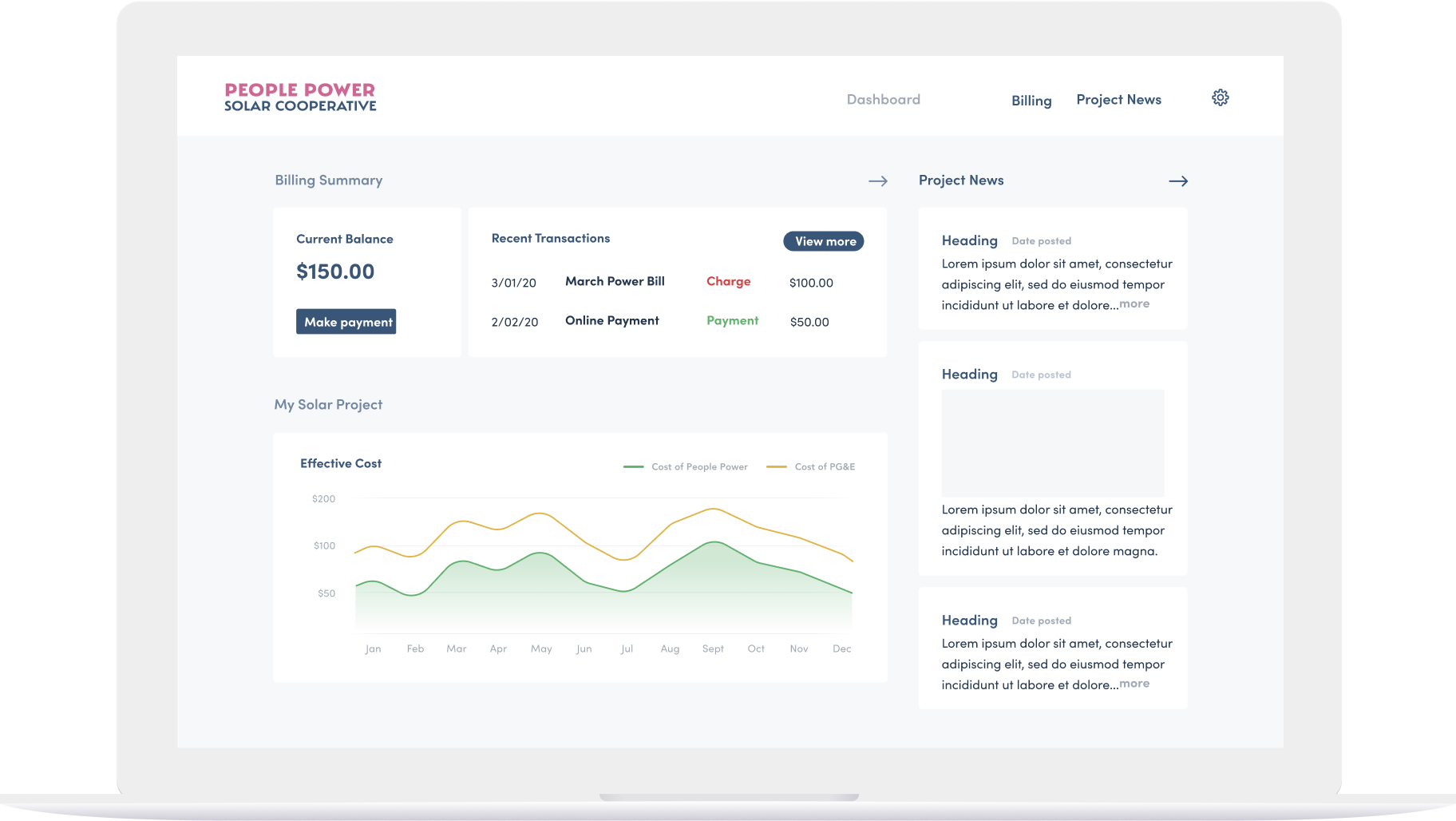
Task: Open the Dashboard nav item
Action: (x=883, y=99)
